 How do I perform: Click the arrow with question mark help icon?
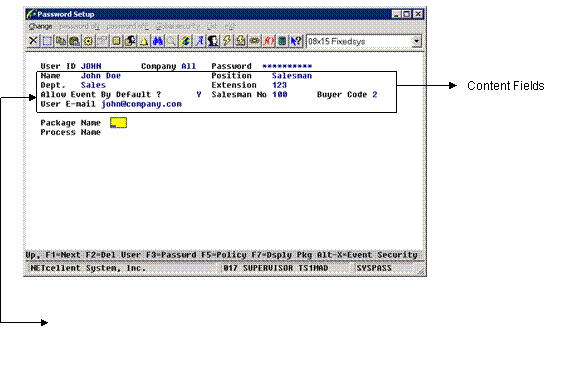click(296, 41)
